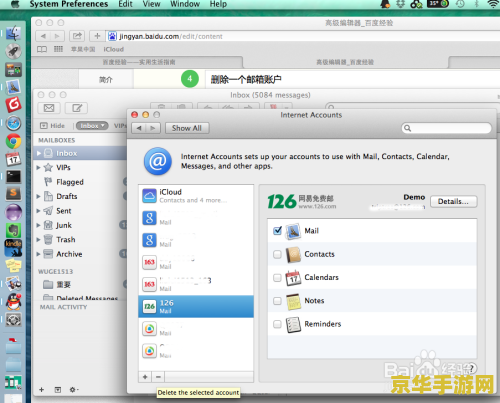
Task: Click the Details... button
Action: pyautogui.click(x=453, y=202)
